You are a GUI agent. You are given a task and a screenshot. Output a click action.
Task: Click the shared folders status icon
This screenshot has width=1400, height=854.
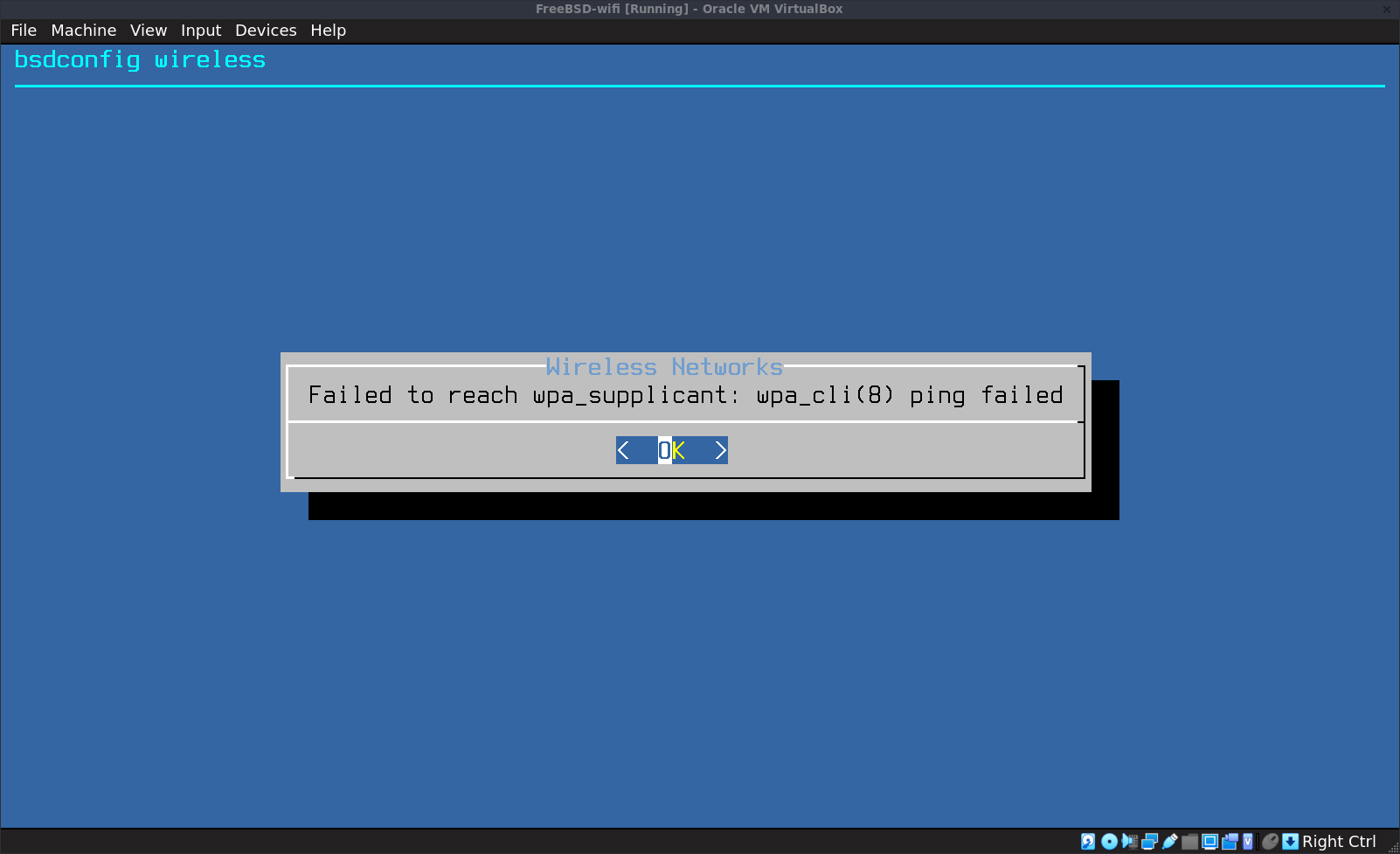1189,841
